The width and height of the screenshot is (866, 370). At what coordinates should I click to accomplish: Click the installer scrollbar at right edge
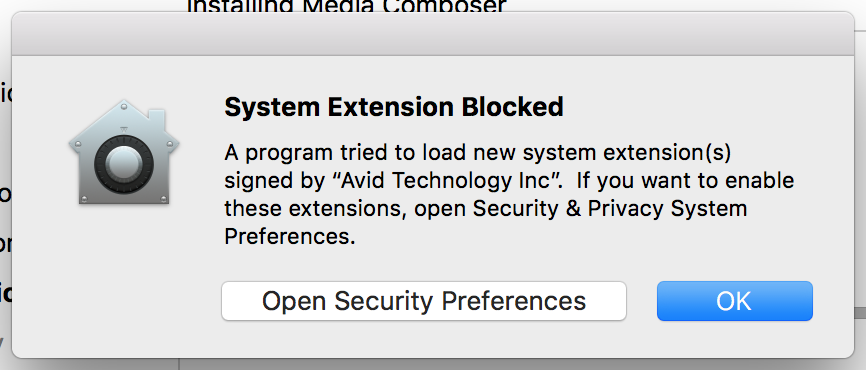860,313
